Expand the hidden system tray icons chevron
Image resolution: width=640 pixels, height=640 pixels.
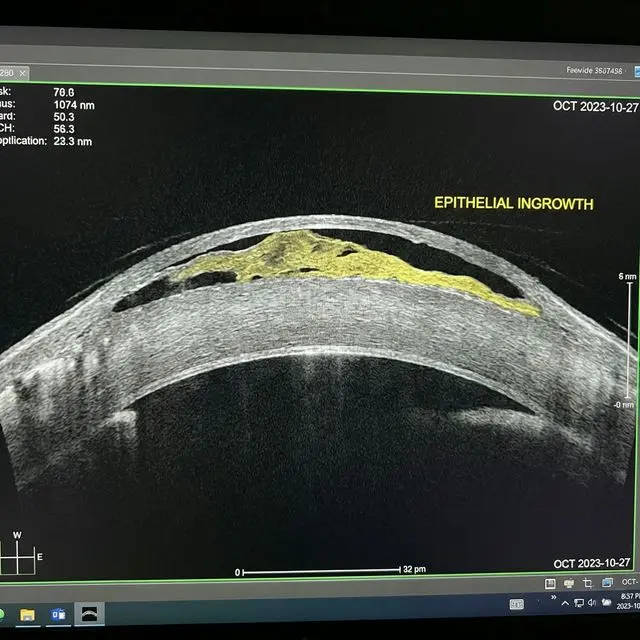pyautogui.click(x=566, y=603)
